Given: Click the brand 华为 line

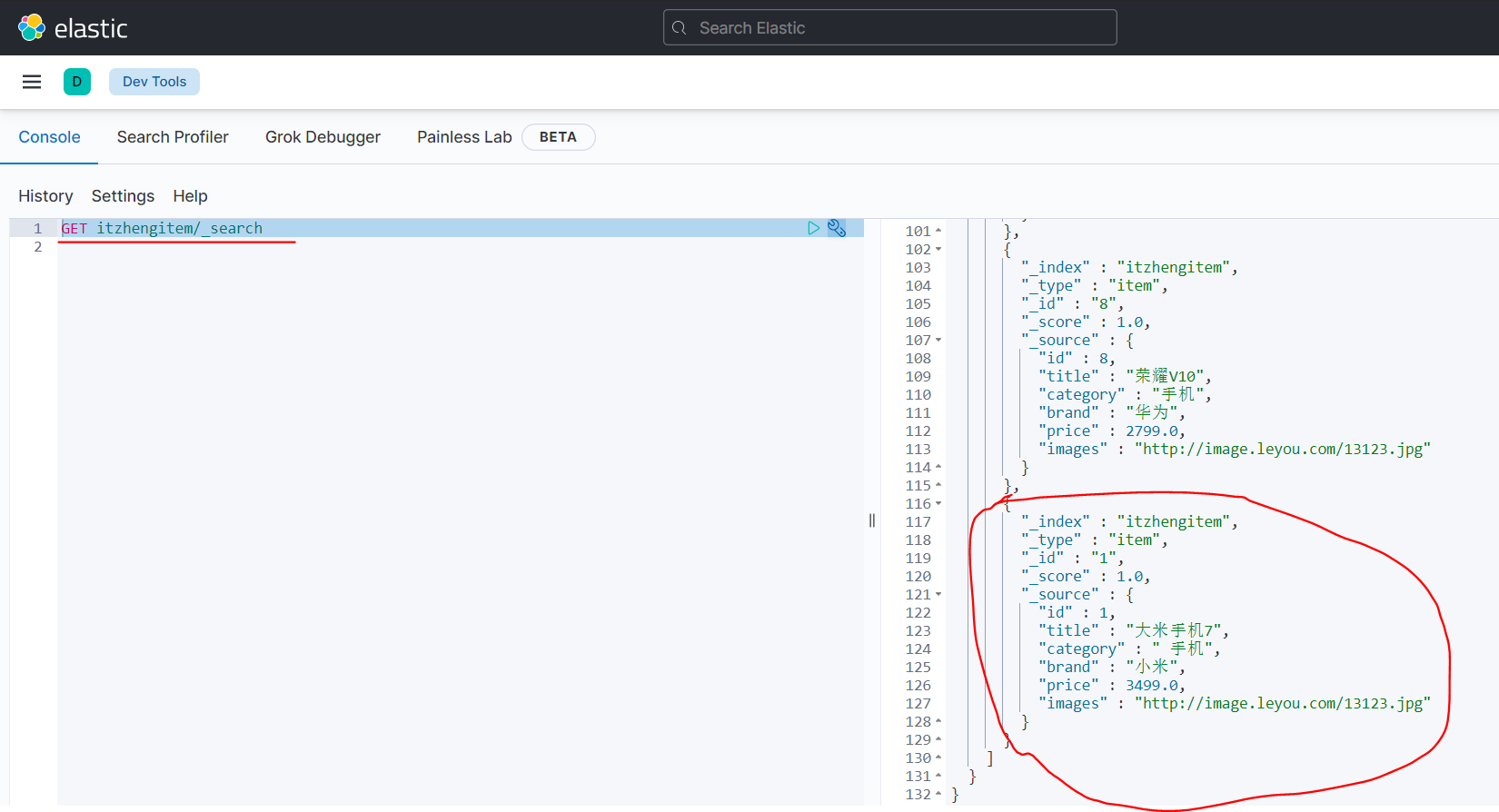Looking at the screenshot, I should point(1111,412).
